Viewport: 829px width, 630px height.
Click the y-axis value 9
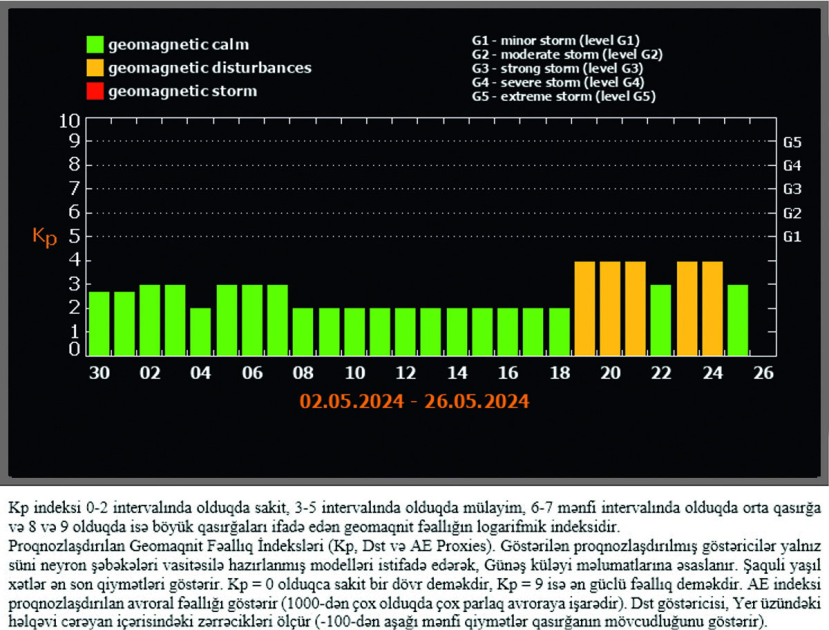(74, 141)
